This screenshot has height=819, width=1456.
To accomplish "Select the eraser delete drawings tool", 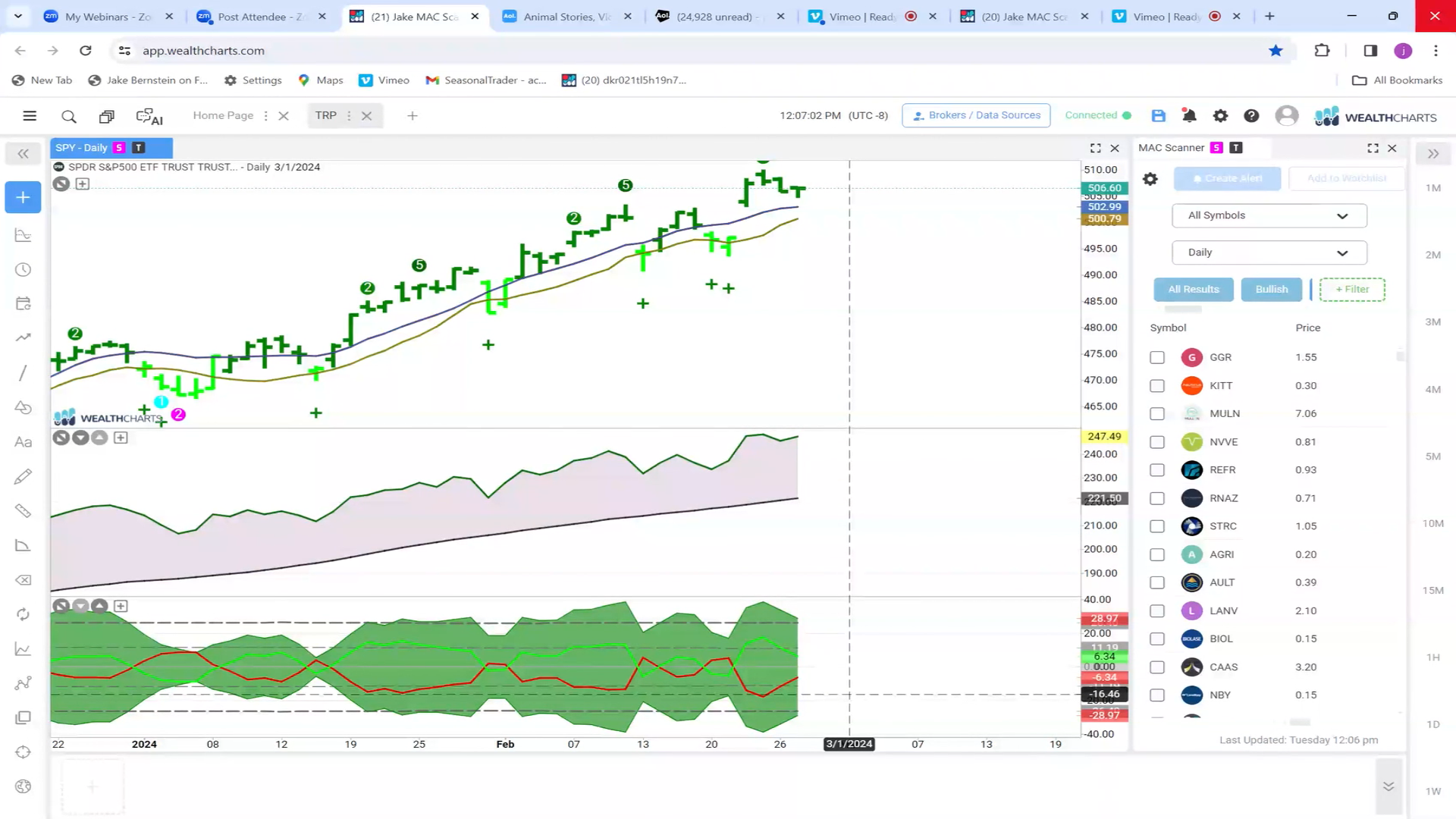I will point(23,580).
